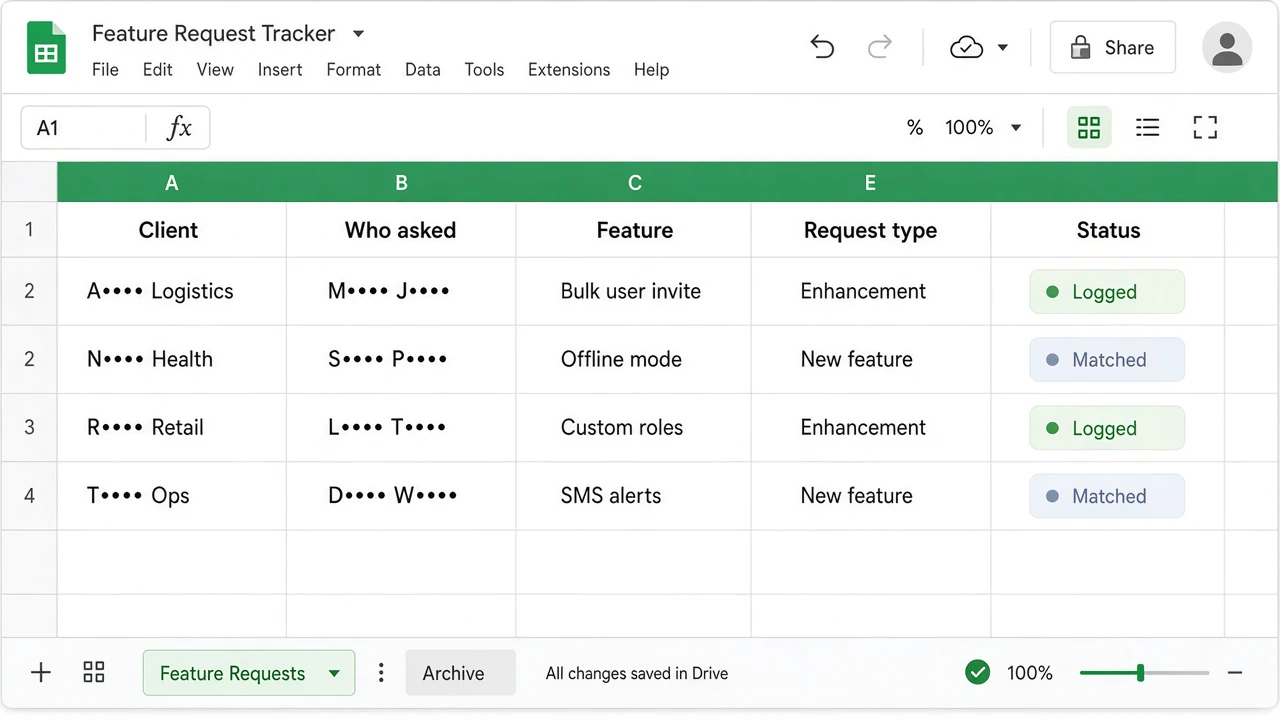Click the green Sheets logo icon
Screen dimensions: 1280x720
coord(46,47)
